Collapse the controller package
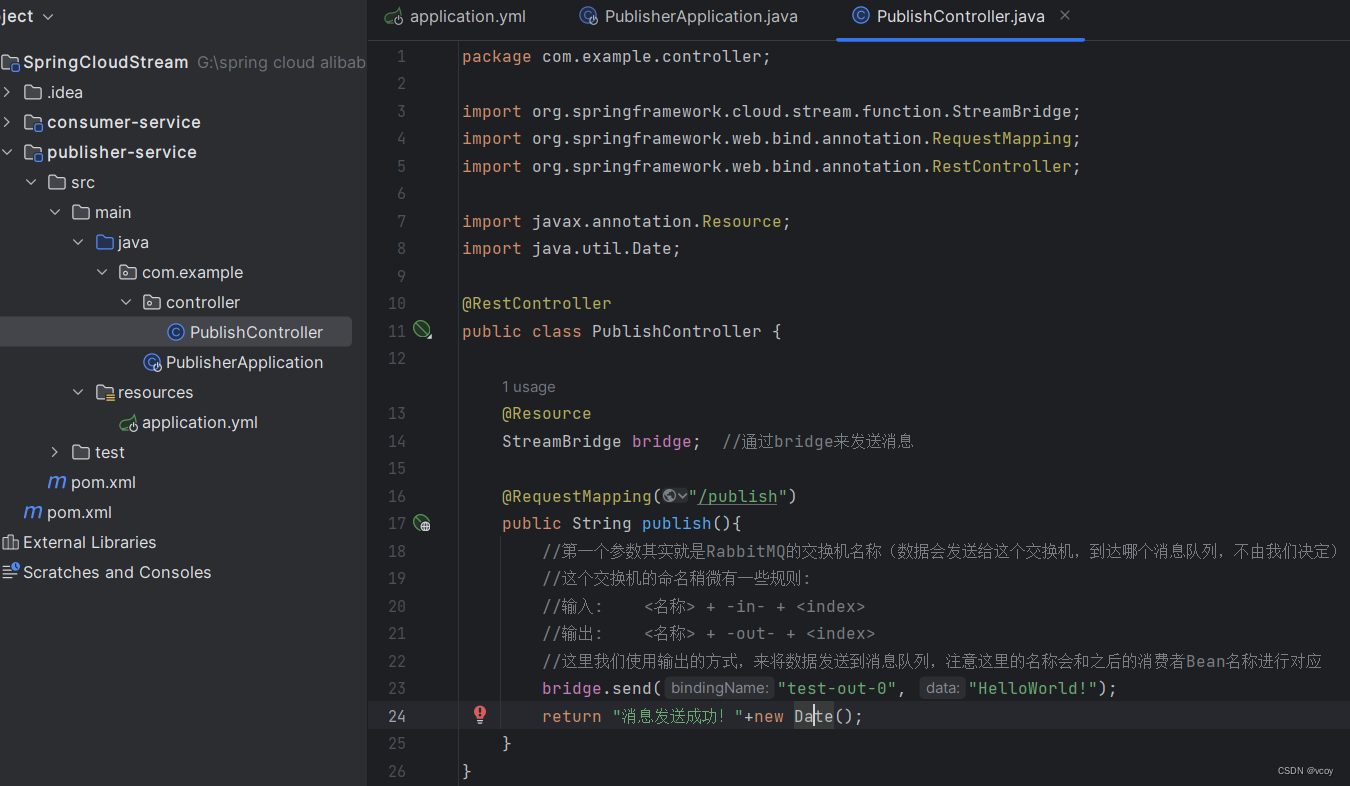Viewport: 1350px width, 786px height. (126, 302)
